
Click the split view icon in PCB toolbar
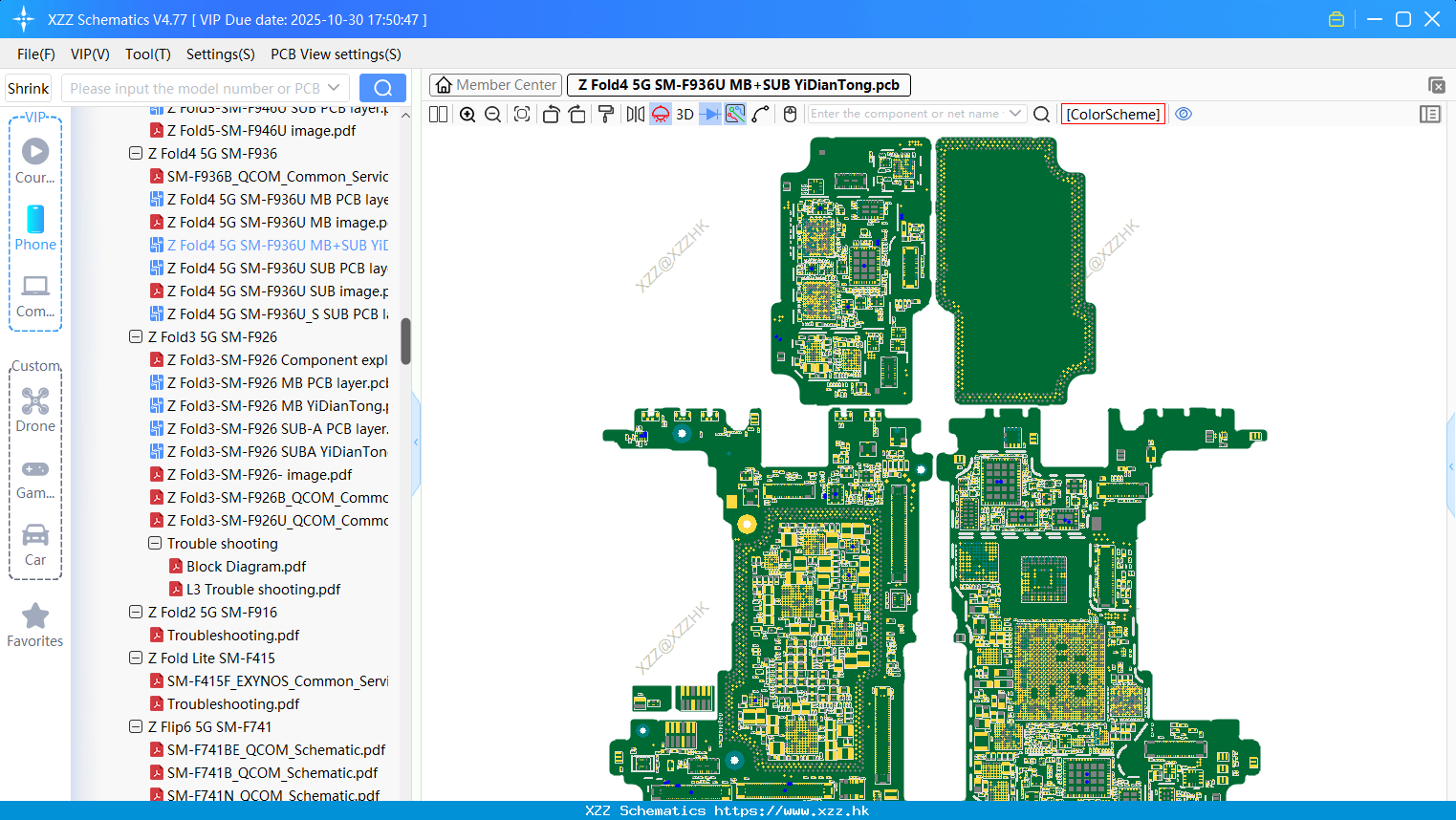coord(438,114)
